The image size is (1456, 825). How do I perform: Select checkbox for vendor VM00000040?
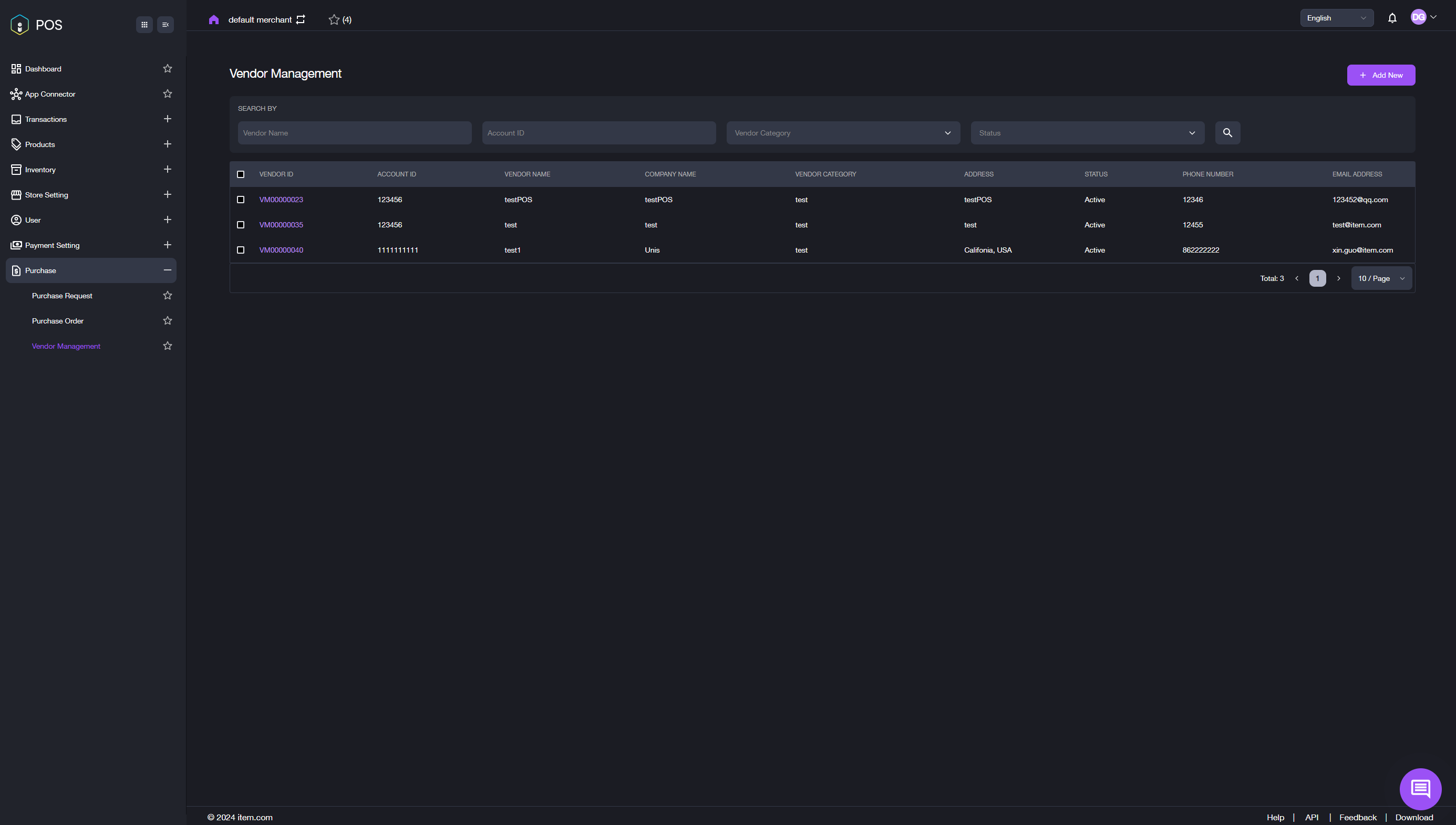tap(240, 250)
